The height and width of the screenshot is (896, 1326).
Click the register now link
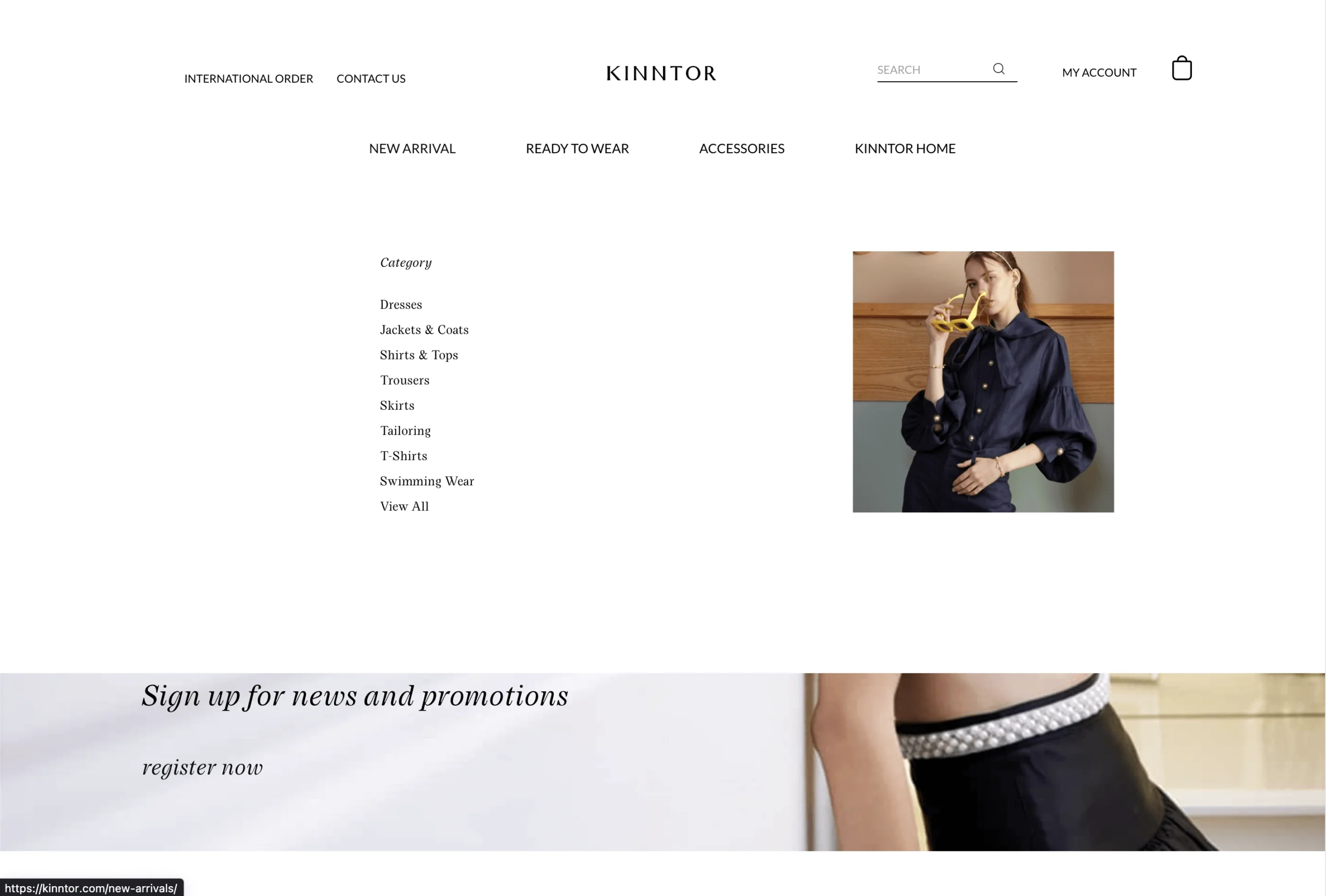[x=203, y=767]
